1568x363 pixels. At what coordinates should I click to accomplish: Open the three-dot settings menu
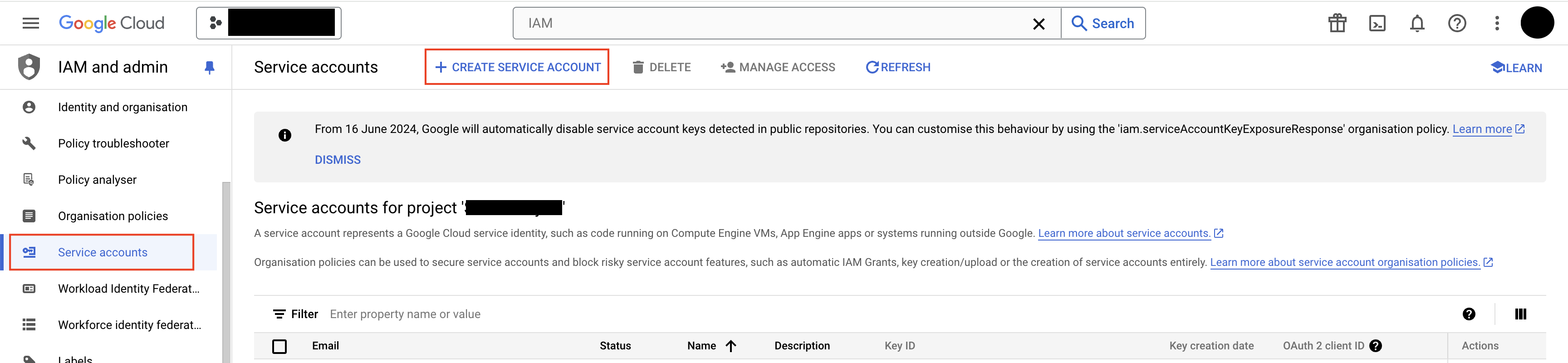click(x=1497, y=23)
